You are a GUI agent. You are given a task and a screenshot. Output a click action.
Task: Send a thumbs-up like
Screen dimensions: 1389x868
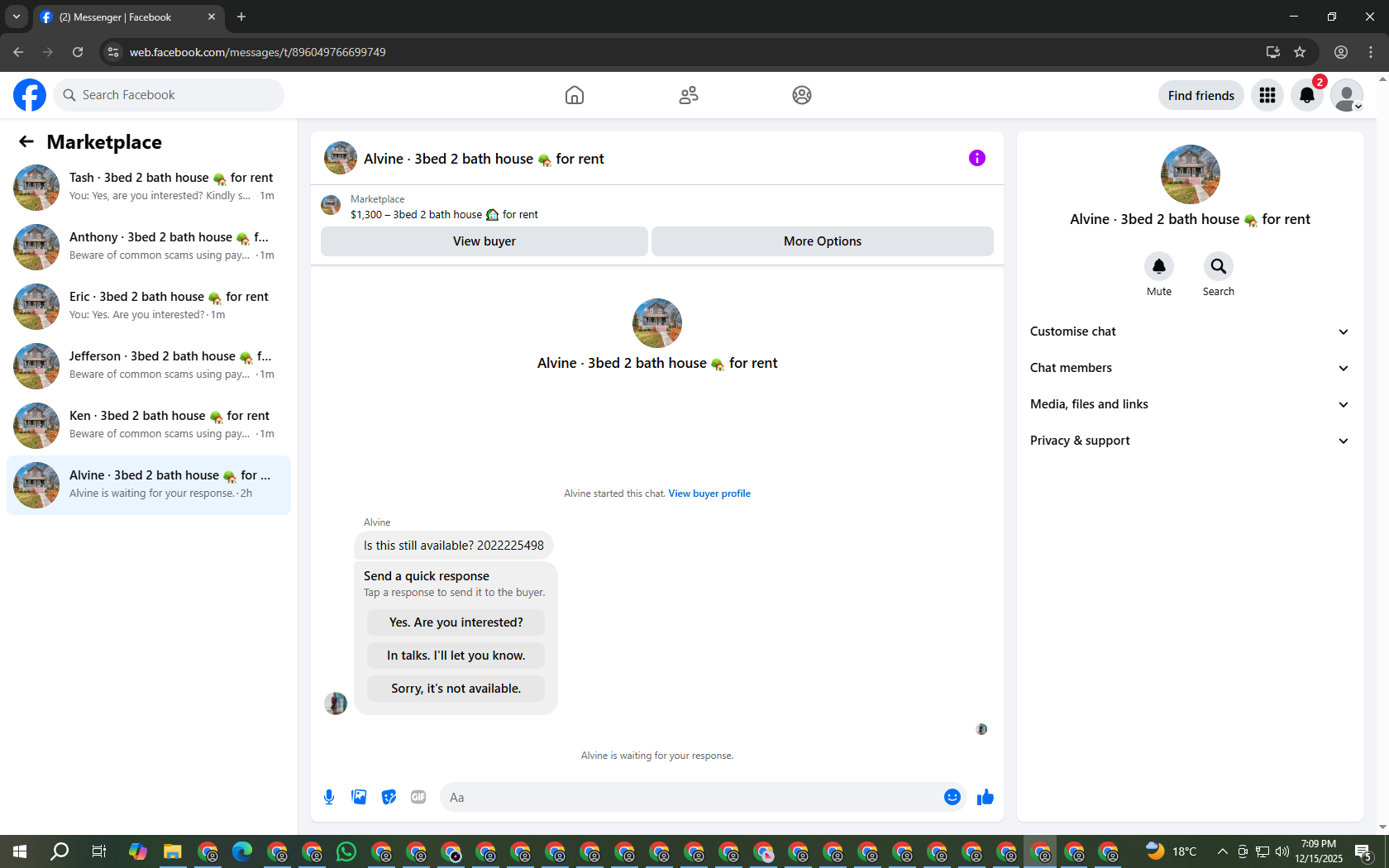tap(986, 797)
